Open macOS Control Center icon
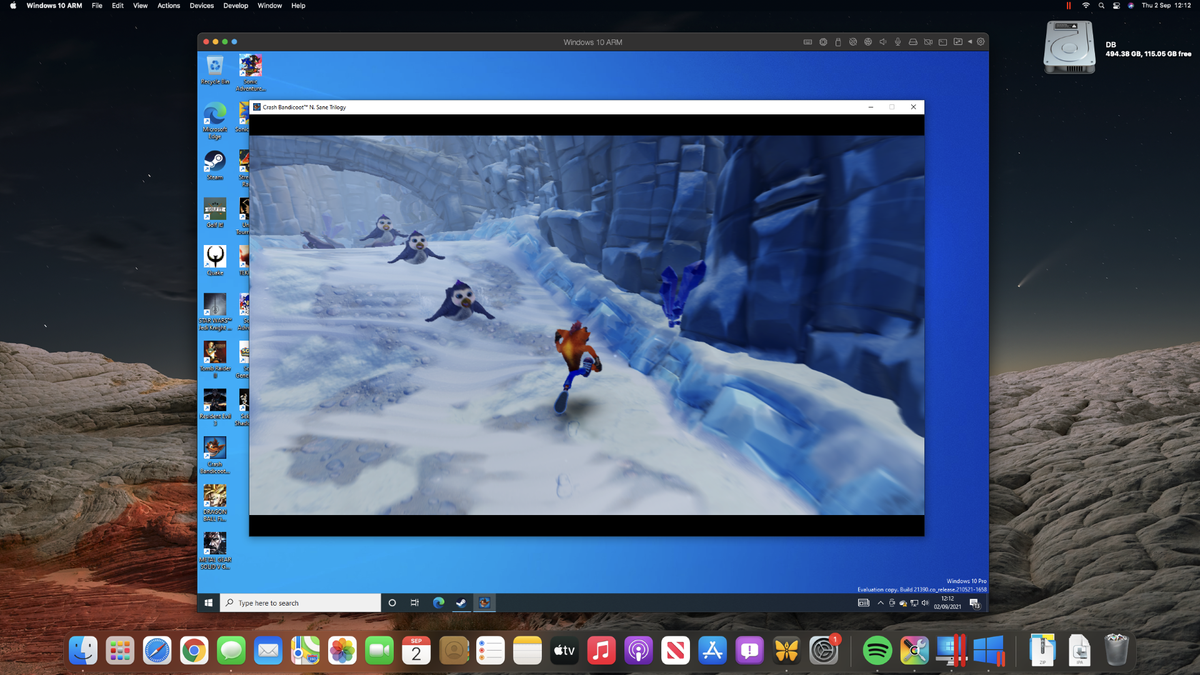1200x675 pixels. 1116,5
